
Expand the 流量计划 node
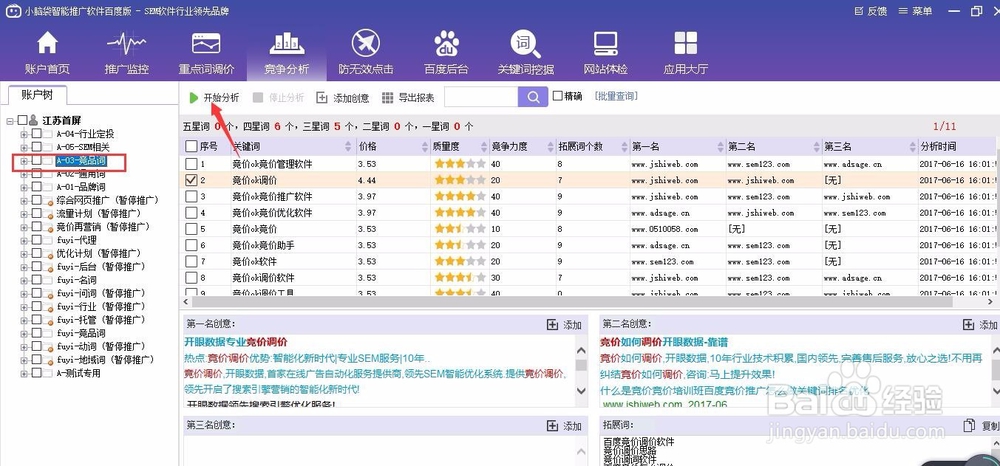click(24, 214)
